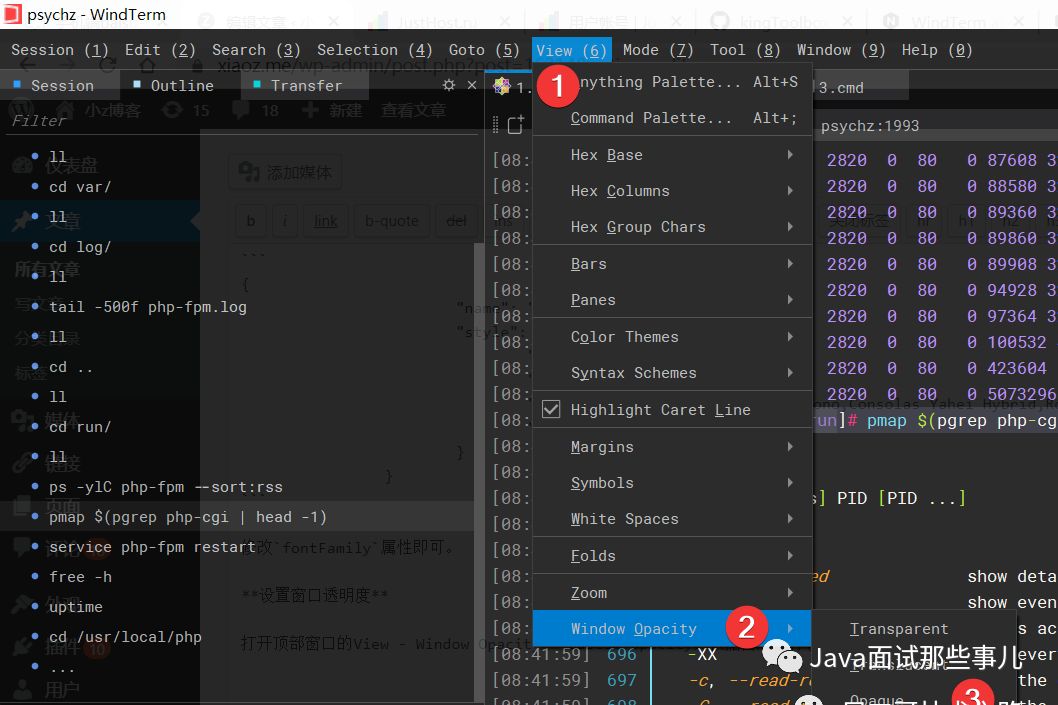Select 'free -h' in the outline list
This screenshot has width=1058, height=705.
coord(80,577)
